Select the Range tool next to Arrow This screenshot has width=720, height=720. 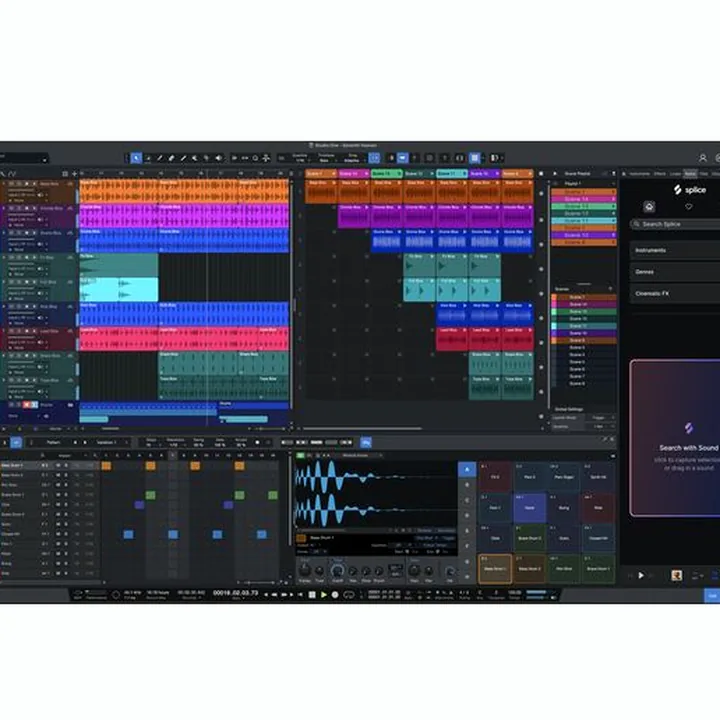click(148, 158)
